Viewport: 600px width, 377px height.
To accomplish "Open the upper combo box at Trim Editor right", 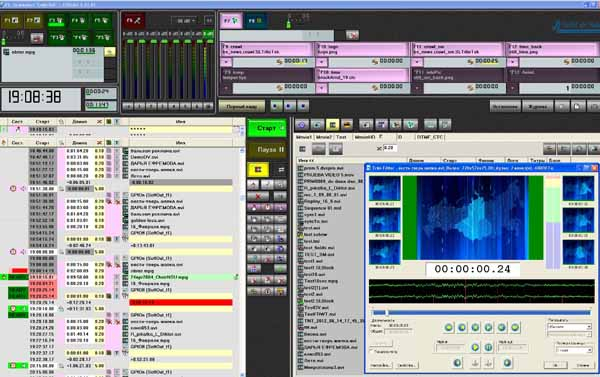I will pyautogui.click(x=569, y=327).
